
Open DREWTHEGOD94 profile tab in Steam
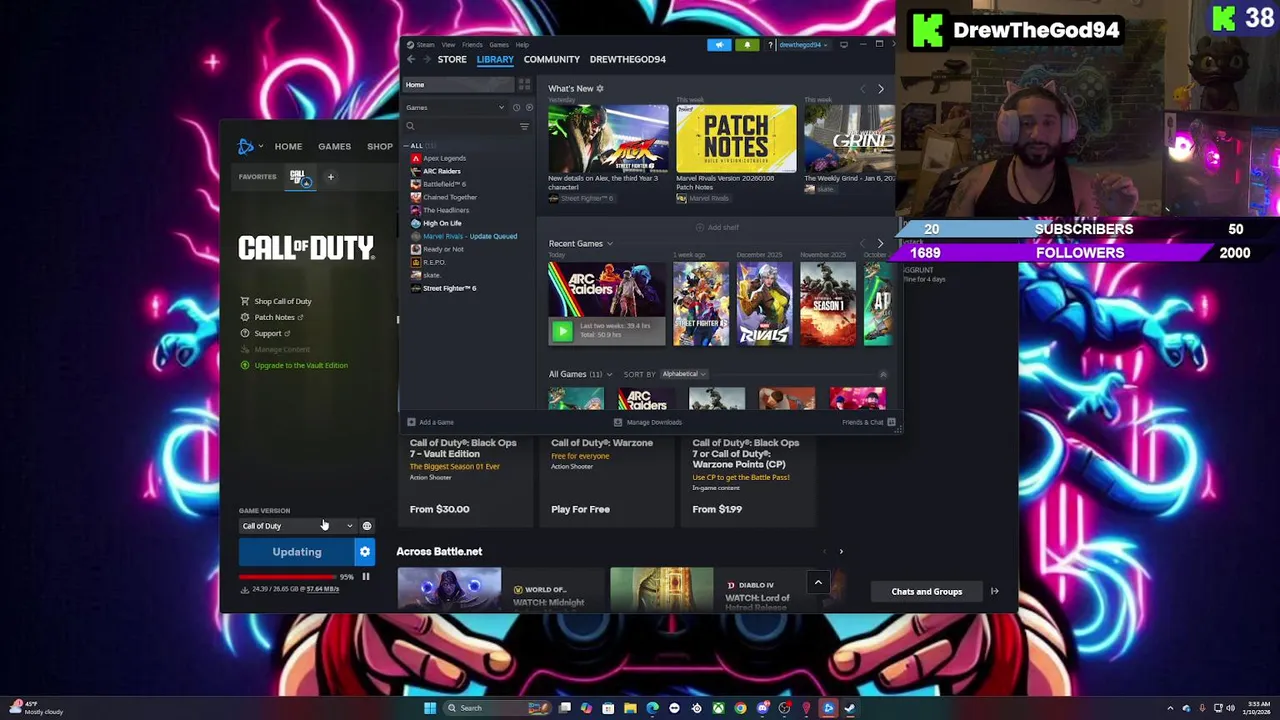click(628, 60)
